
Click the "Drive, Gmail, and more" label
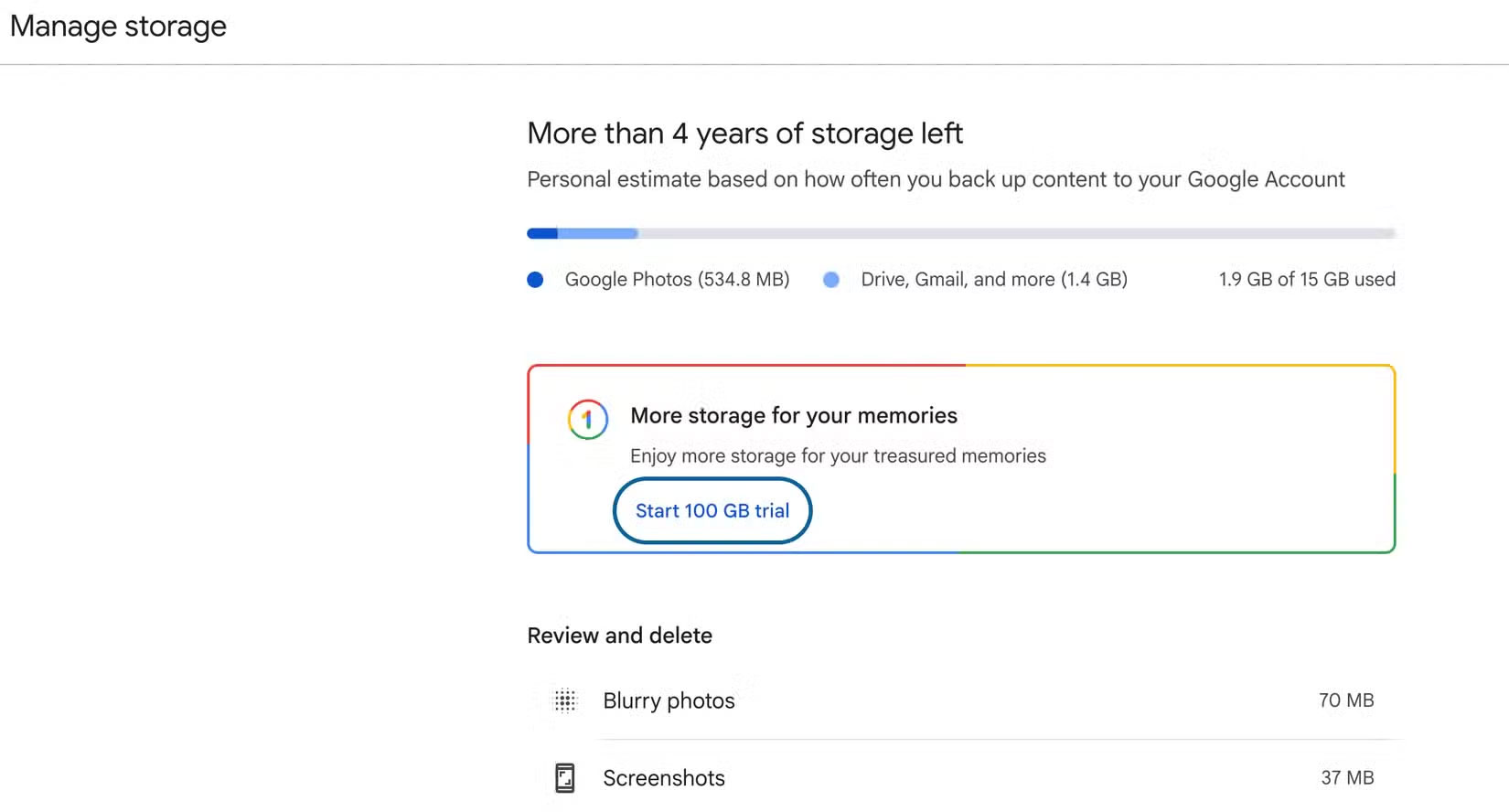(x=993, y=280)
